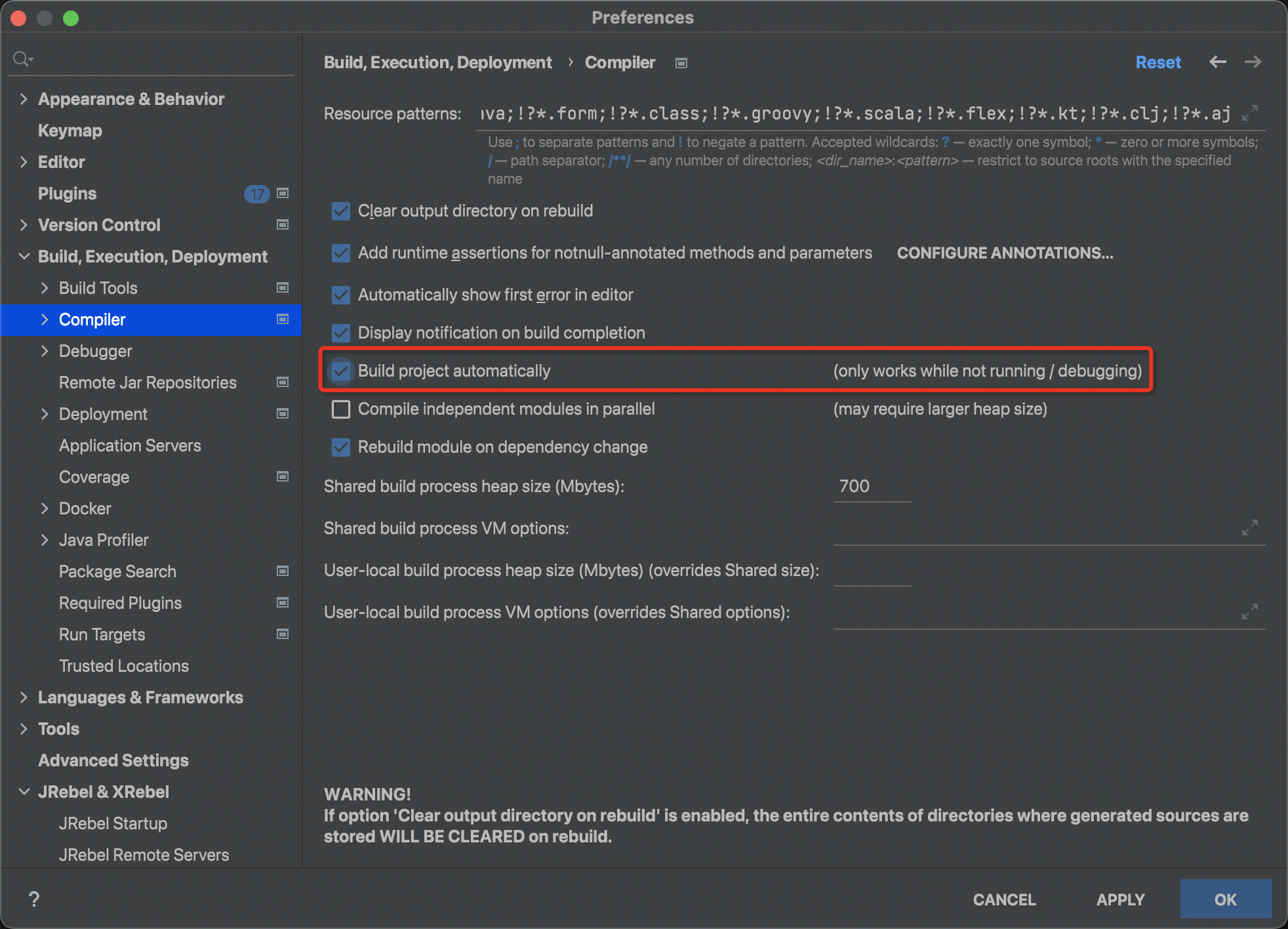Click project-level icon beside Compiler breadcrumb
Viewport: 1288px width, 929px height.
tap(681, 63)
